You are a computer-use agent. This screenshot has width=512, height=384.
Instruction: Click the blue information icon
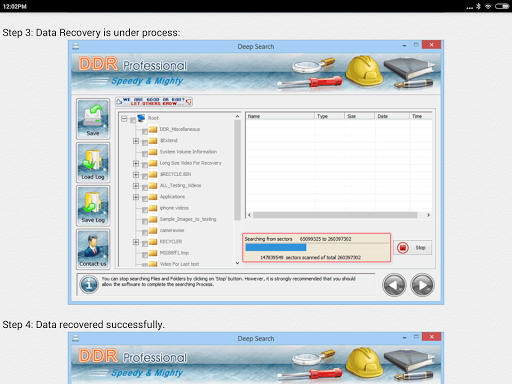(89, 284)
